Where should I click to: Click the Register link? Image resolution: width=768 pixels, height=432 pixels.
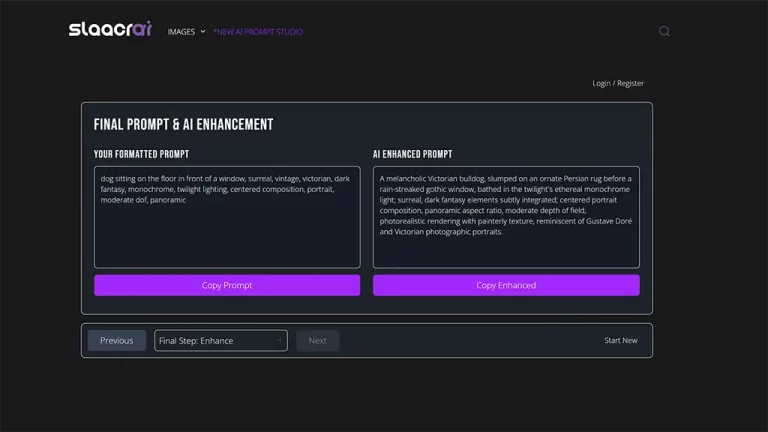pos(631,83)
